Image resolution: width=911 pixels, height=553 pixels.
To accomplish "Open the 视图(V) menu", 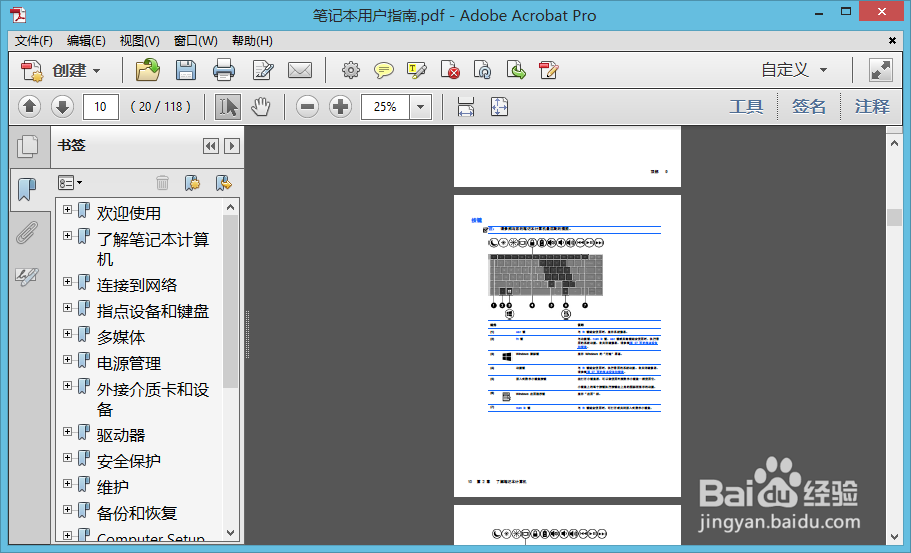I will coord(139,41).
